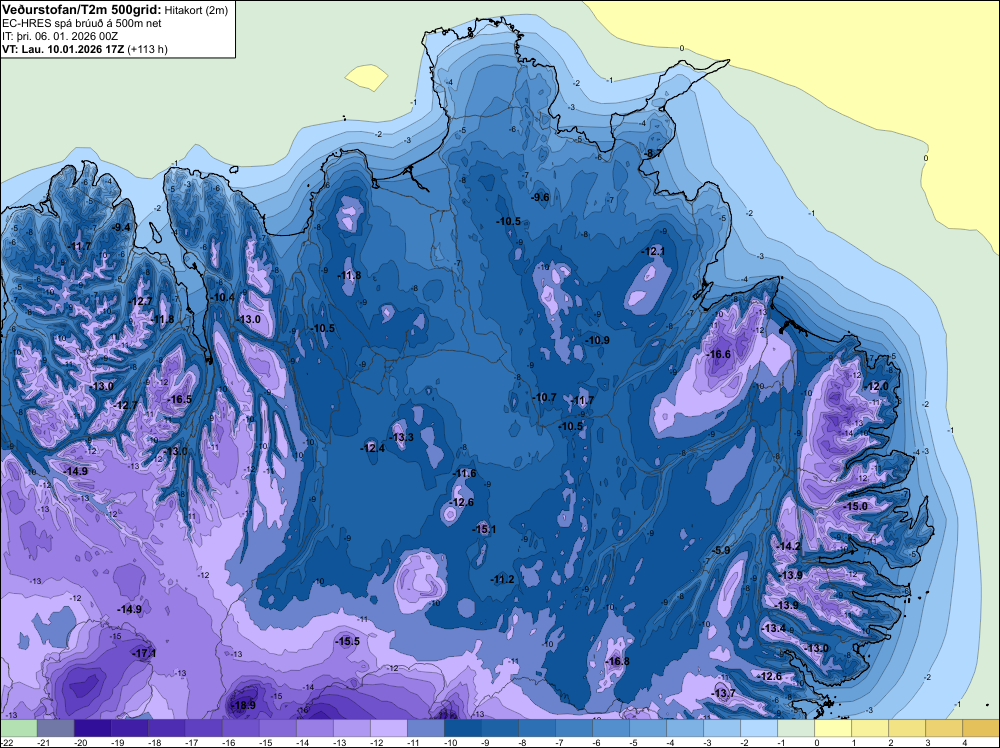Select legend swatch between 2 and 3
The height and width of the screenshot is (748, 1000).
coord(906,728)
